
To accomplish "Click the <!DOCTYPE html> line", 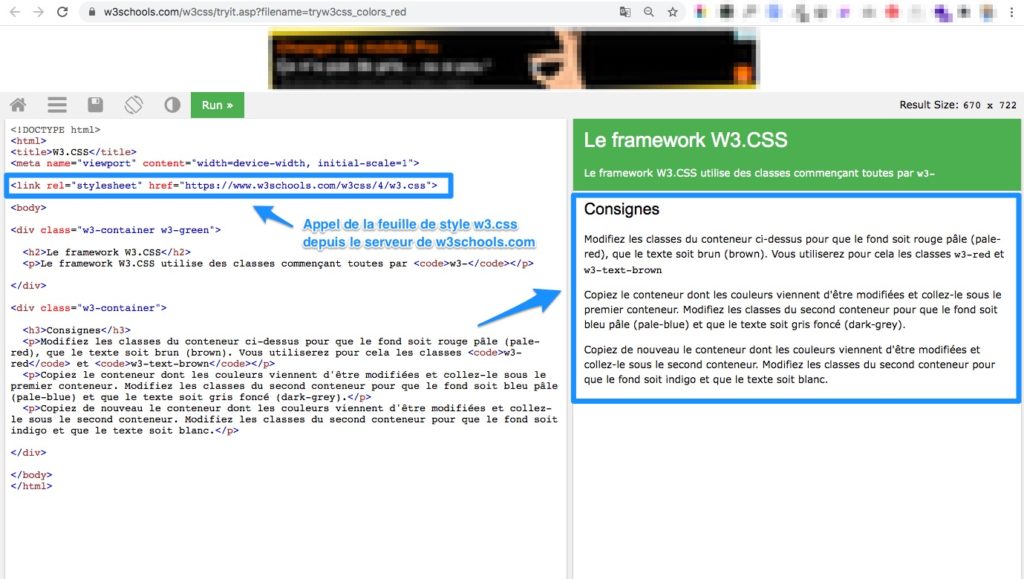I will [x=56, y=130].
